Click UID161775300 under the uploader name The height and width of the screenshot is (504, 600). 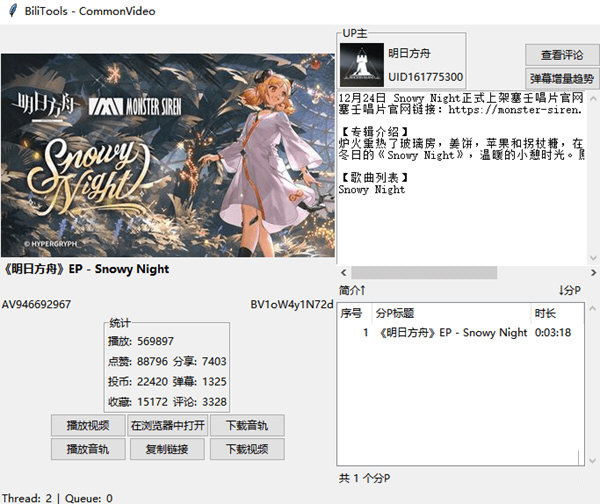(x=425, y=77)
